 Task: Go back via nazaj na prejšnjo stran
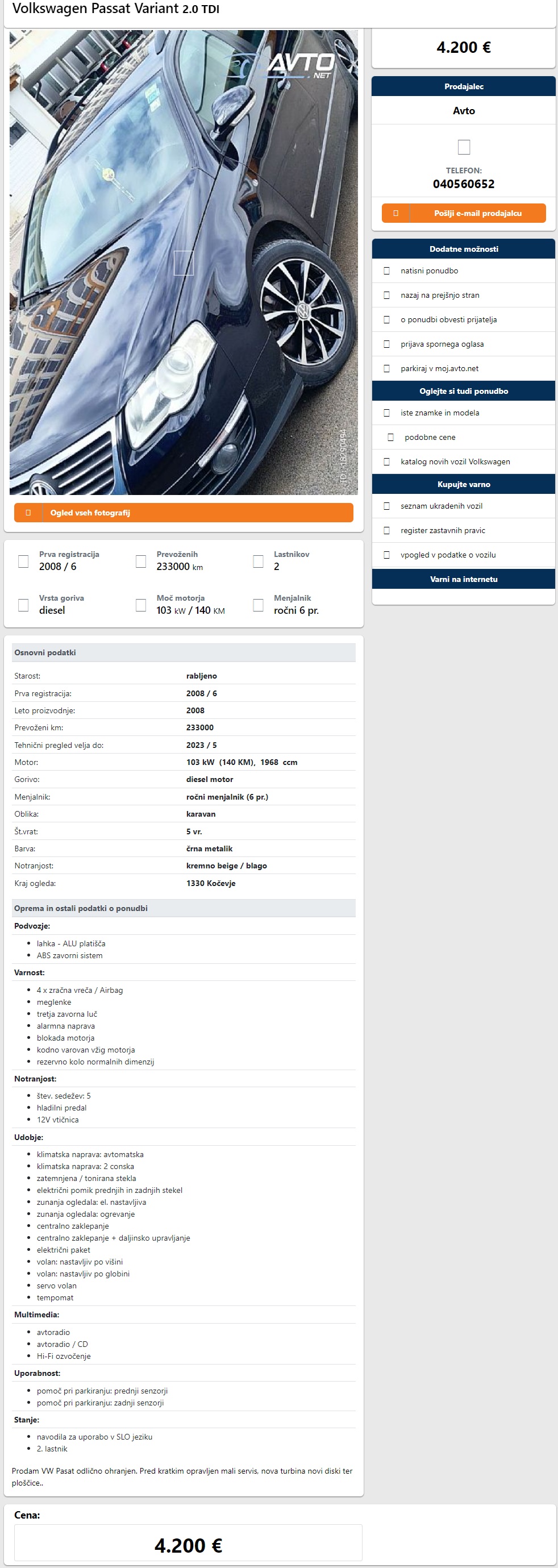point(439,295)
